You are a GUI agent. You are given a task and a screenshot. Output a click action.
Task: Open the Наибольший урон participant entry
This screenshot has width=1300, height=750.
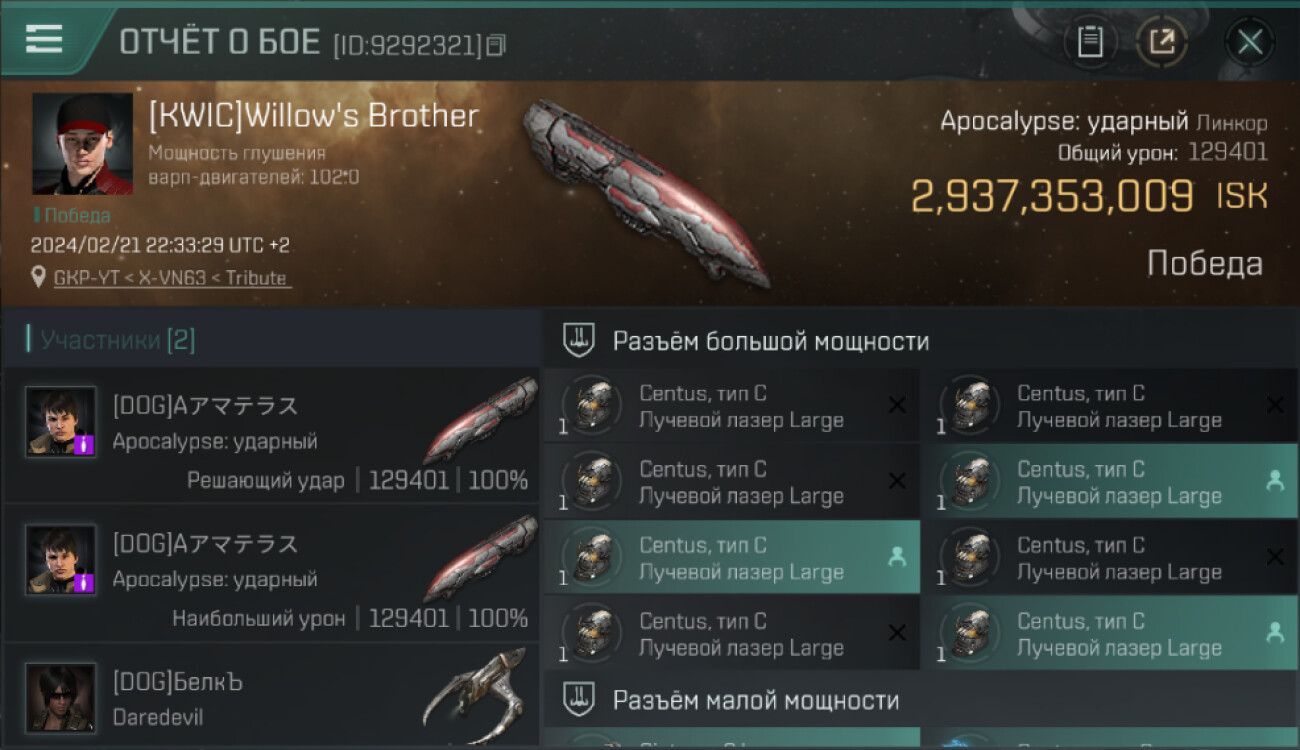point(272,573)
